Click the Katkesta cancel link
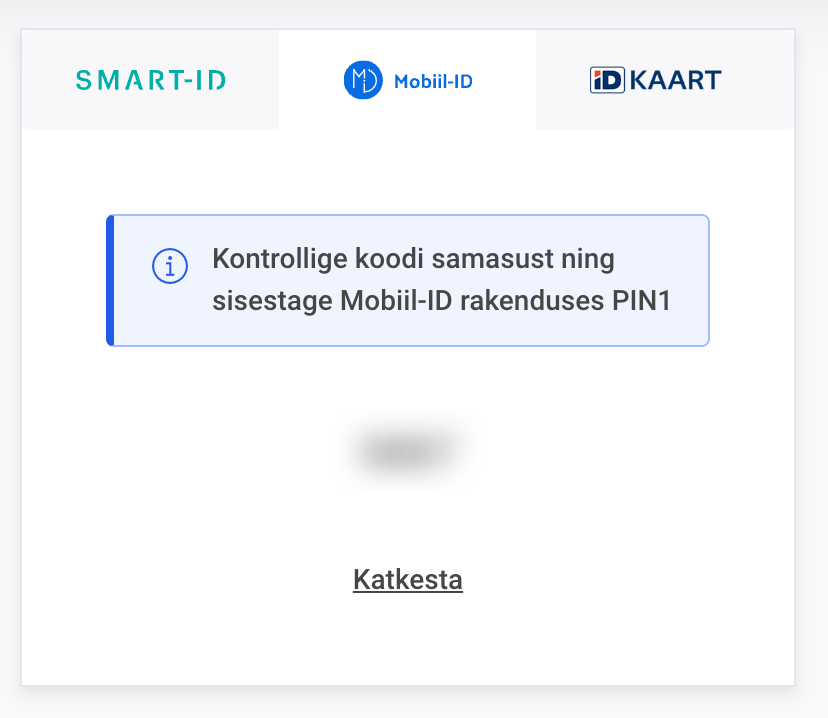Viewport: 828px width, 718px height. point(408,580)
